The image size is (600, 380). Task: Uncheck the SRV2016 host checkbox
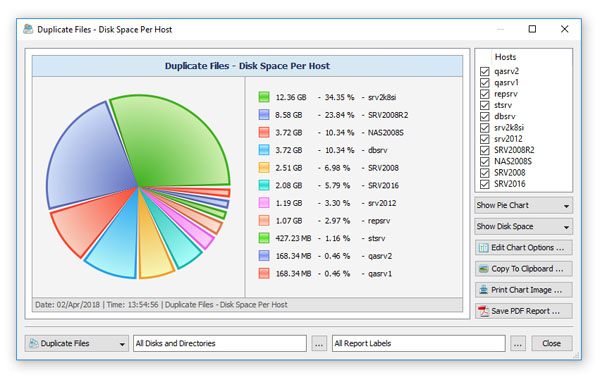[484, 184]
